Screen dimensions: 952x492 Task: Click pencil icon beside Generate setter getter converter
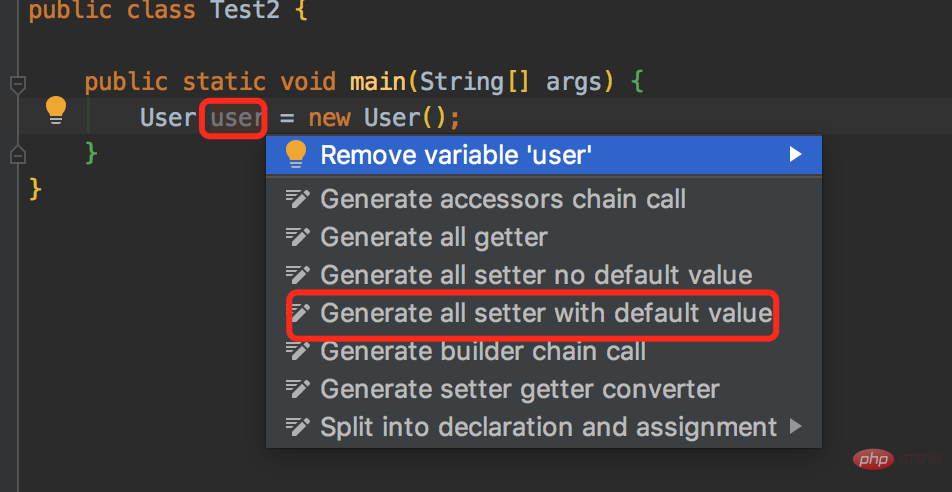(297, 389)
